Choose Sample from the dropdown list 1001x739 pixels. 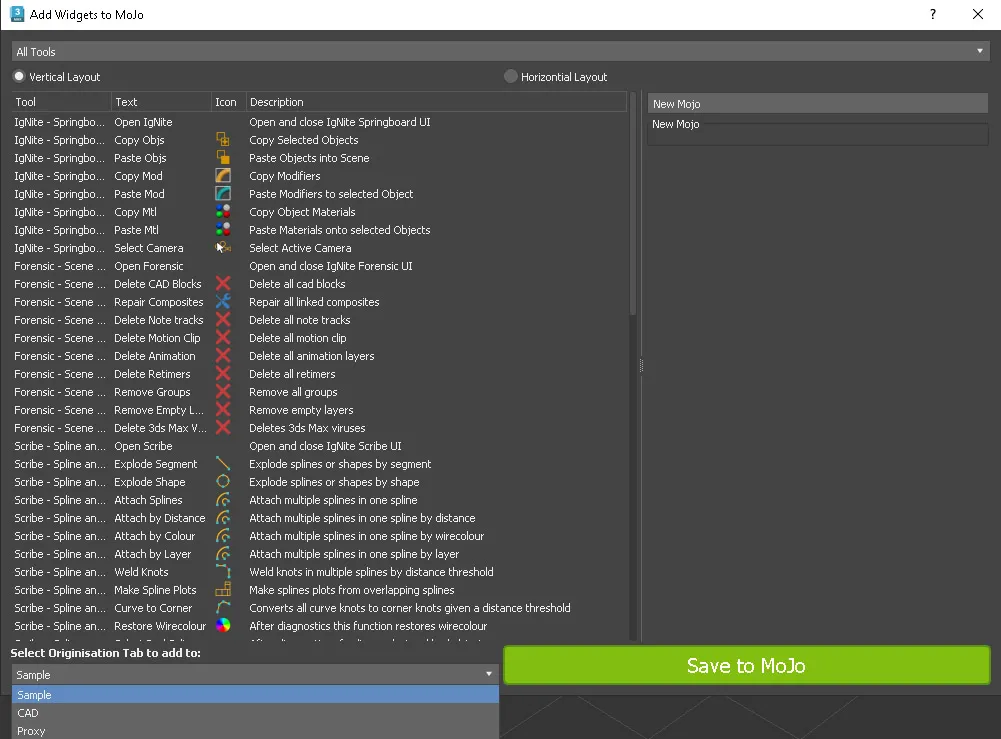click(255, 695)
